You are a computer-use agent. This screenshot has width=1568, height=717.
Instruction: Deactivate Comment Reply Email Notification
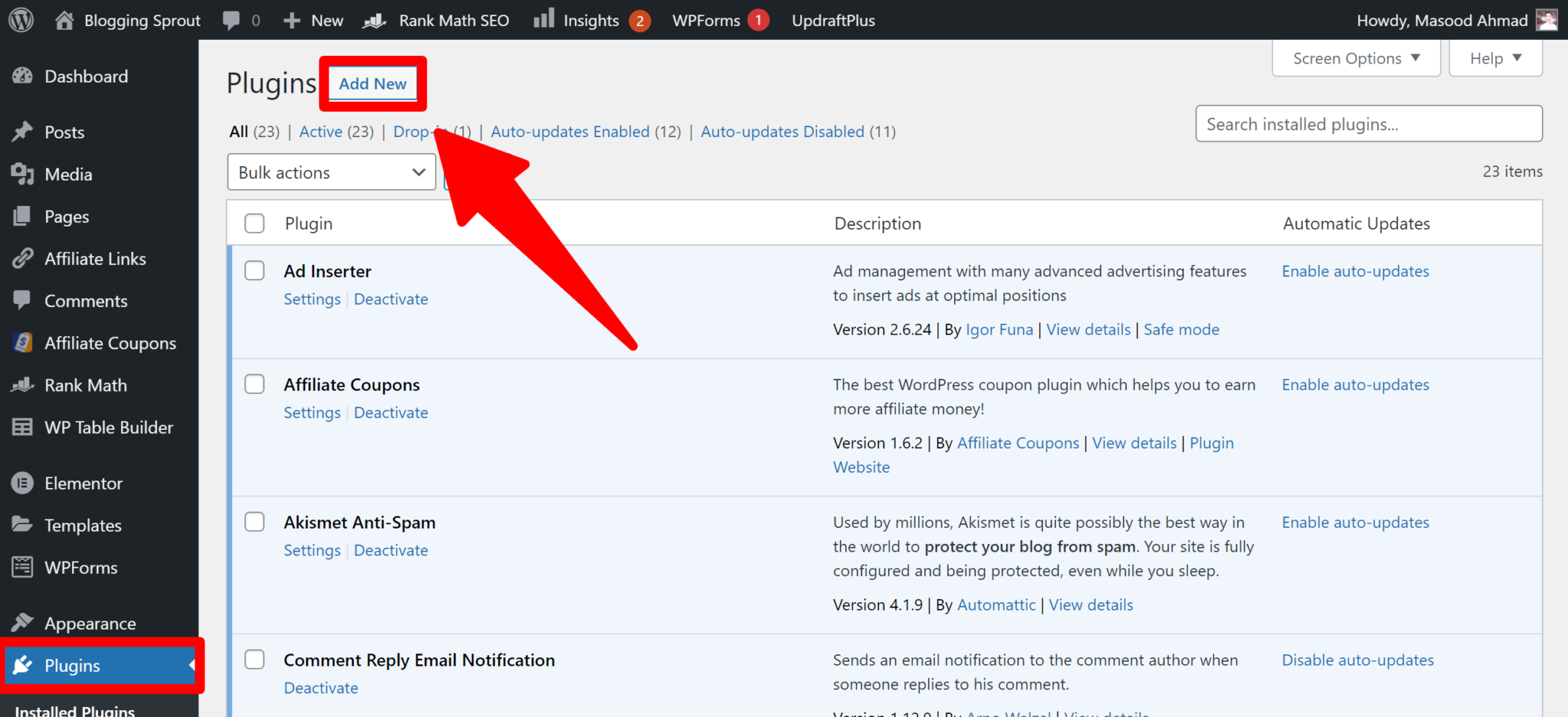click(x=321, y=688)
